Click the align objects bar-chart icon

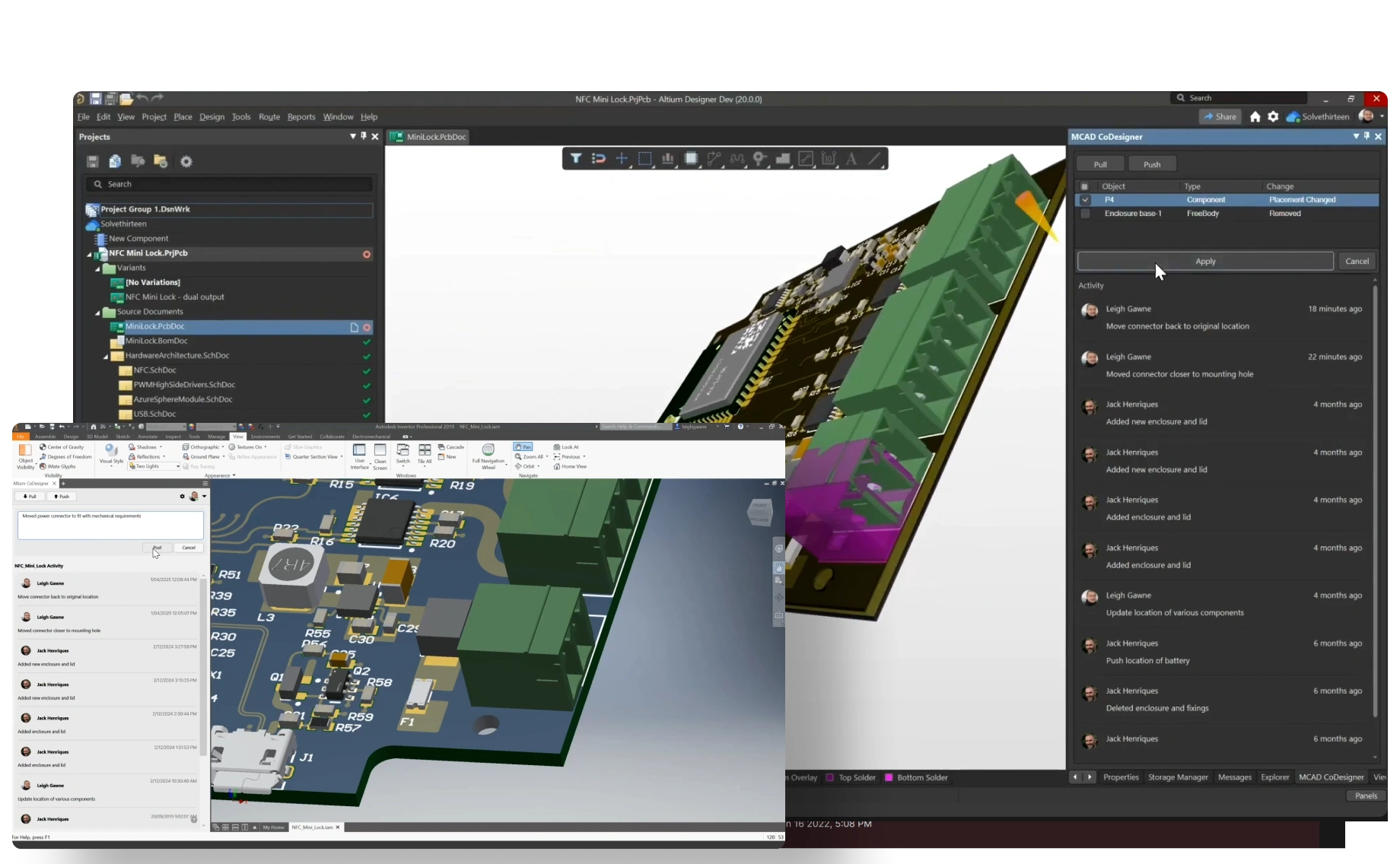click(667, 159)
